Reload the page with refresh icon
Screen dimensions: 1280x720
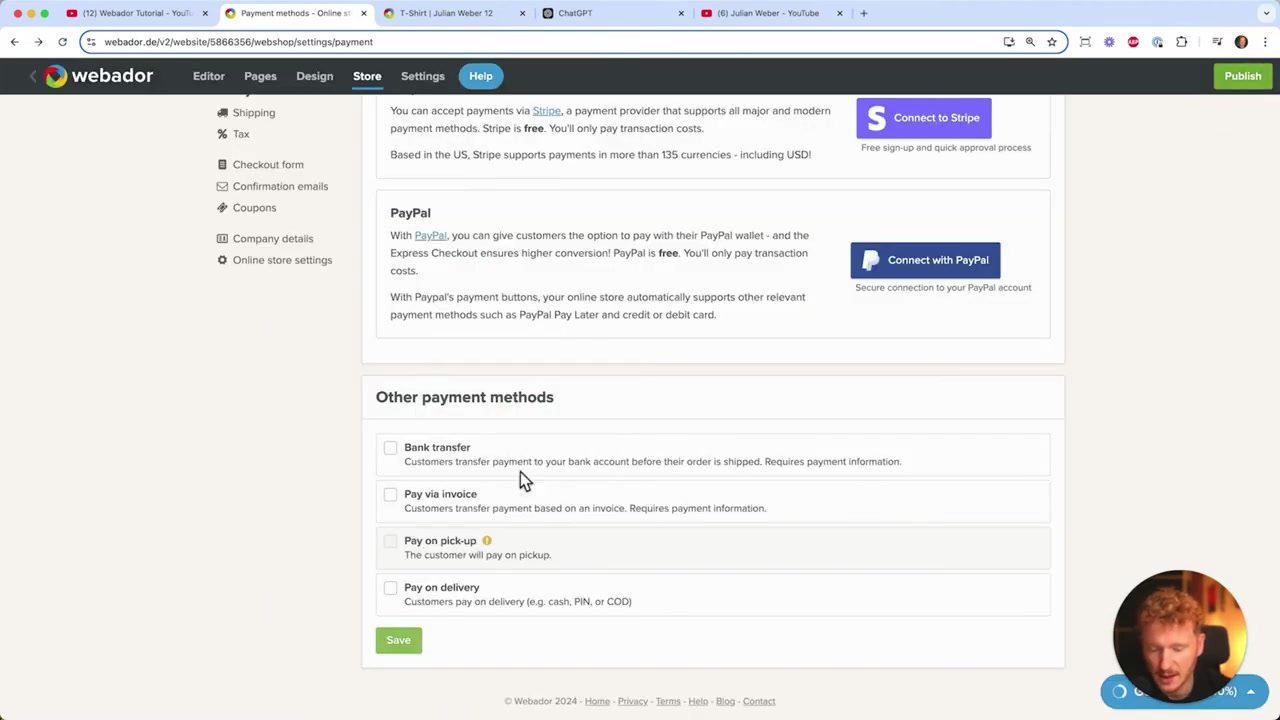(x=62, y=42)
